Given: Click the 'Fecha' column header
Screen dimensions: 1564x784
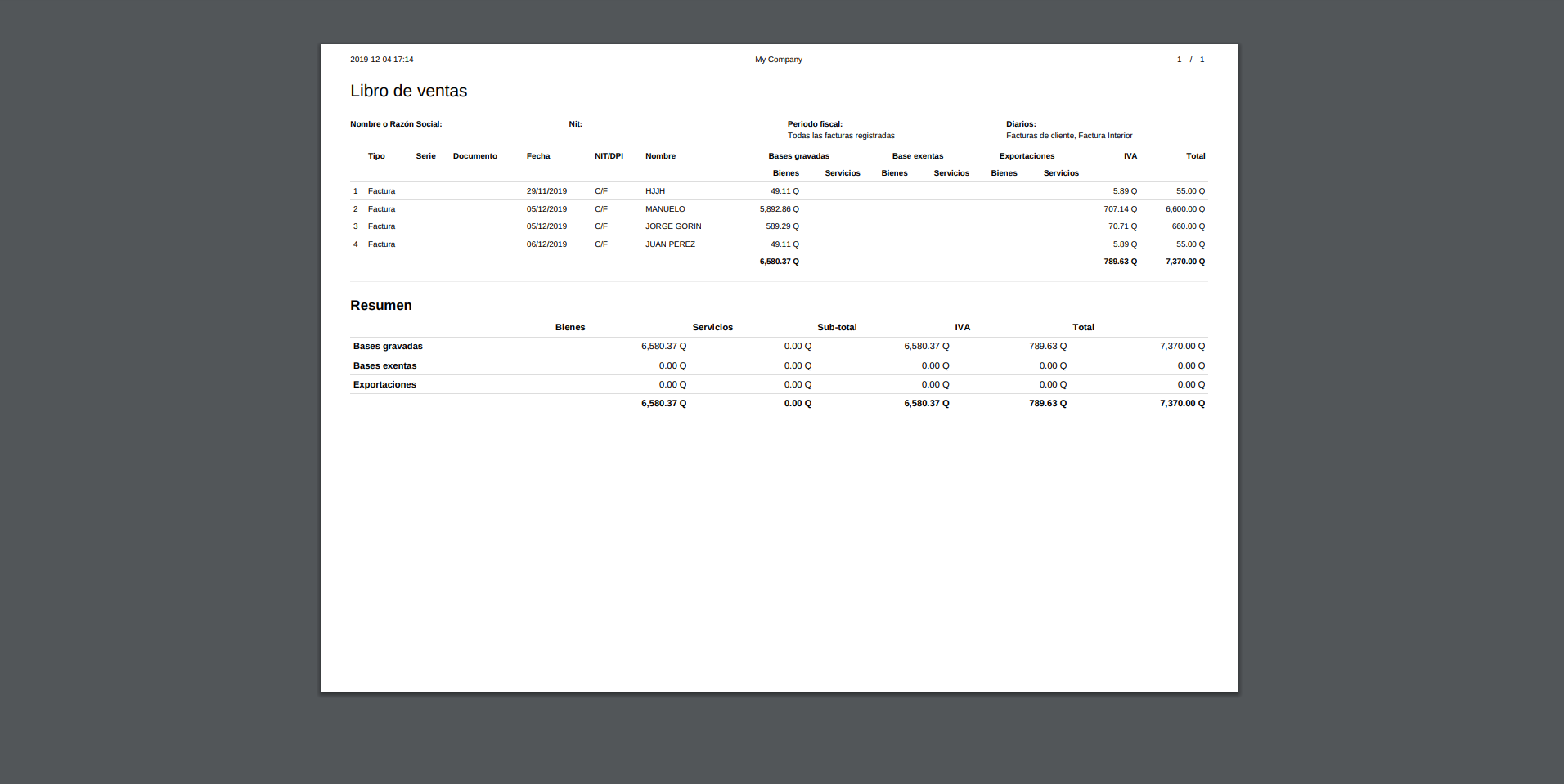Looking at the screenshot, I should tap(538, 156).
